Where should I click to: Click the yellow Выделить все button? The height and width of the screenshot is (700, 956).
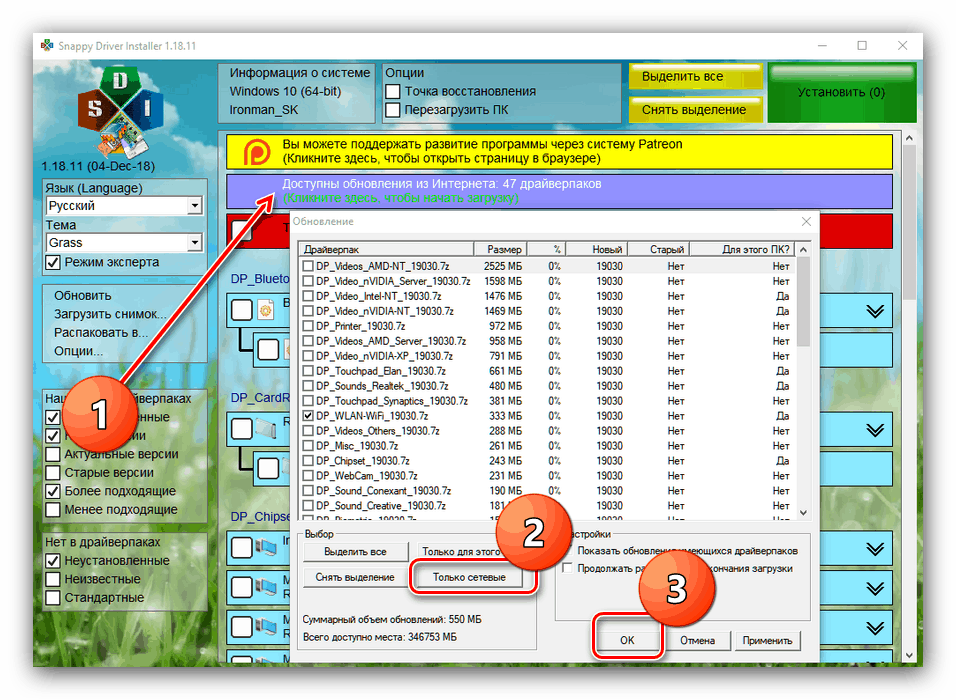(x=696, y=77)
